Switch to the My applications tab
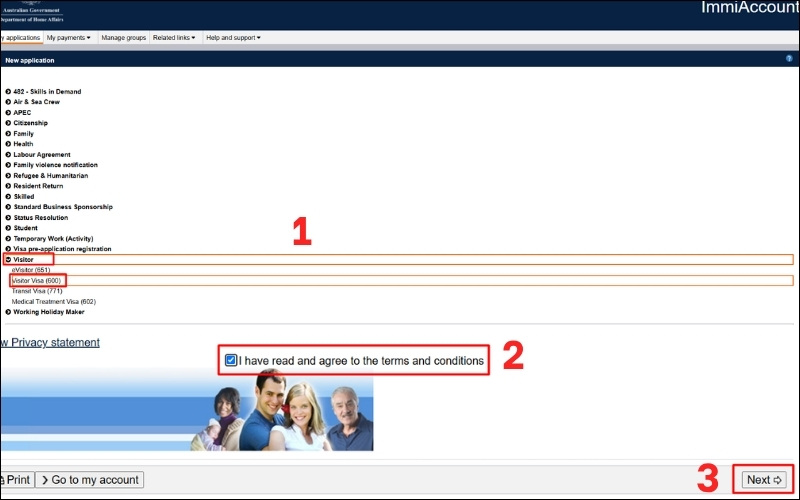800x500 pixels. coord(20,38)
